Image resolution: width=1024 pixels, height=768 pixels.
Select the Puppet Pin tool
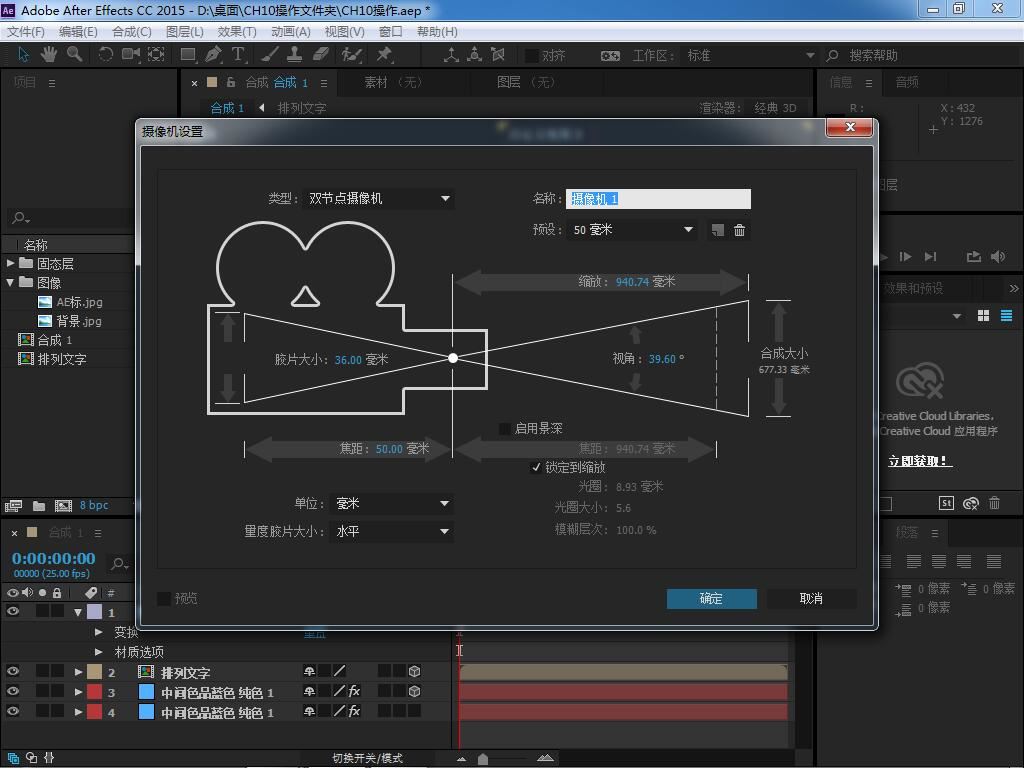tap(384, 55)
